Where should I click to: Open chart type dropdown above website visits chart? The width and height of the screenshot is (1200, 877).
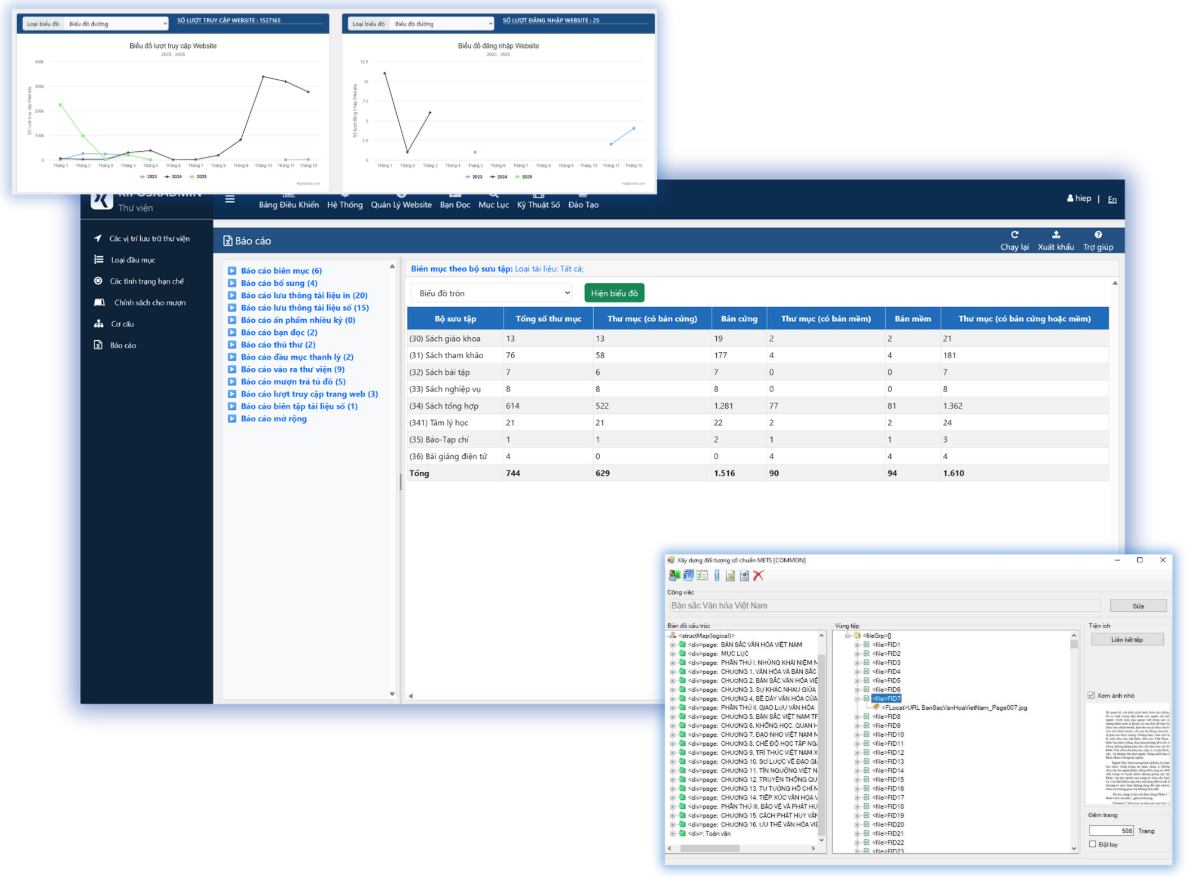[116, 22]
